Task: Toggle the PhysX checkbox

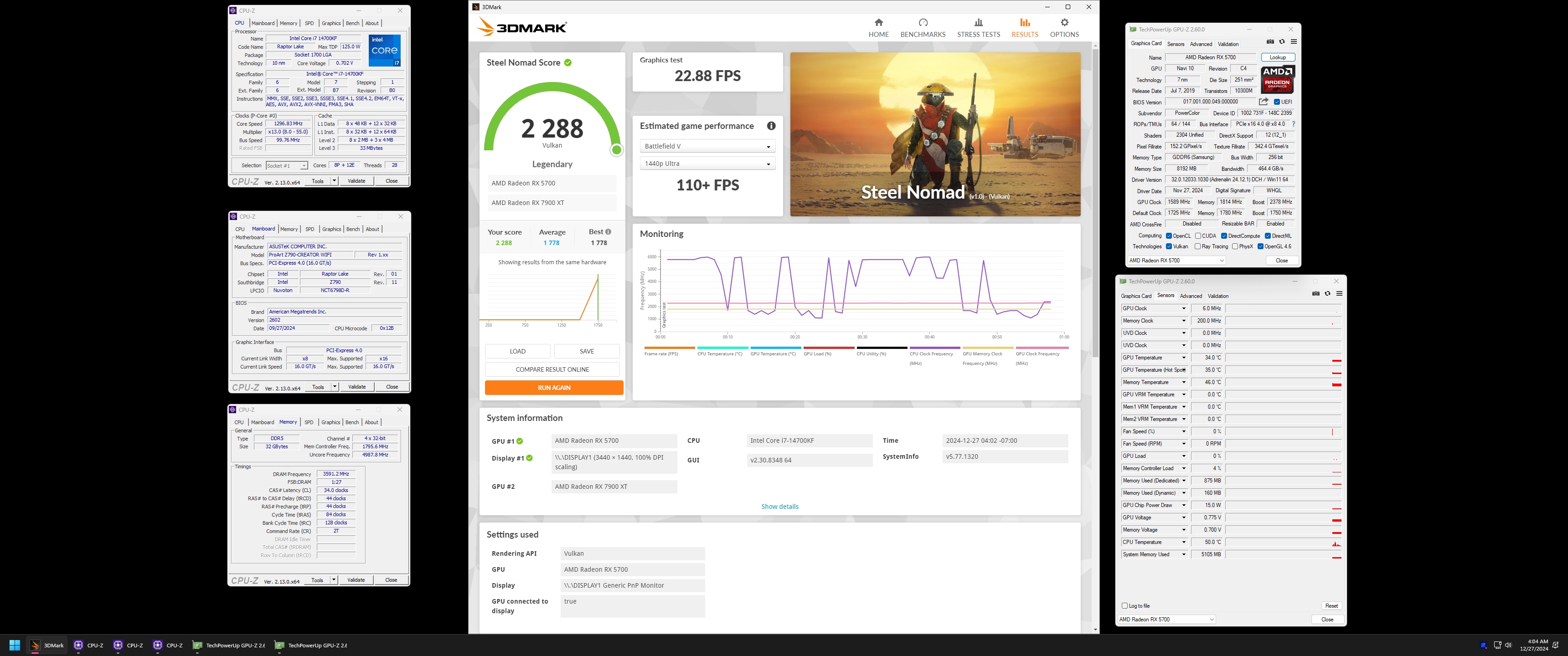Action: (1235, 246)
